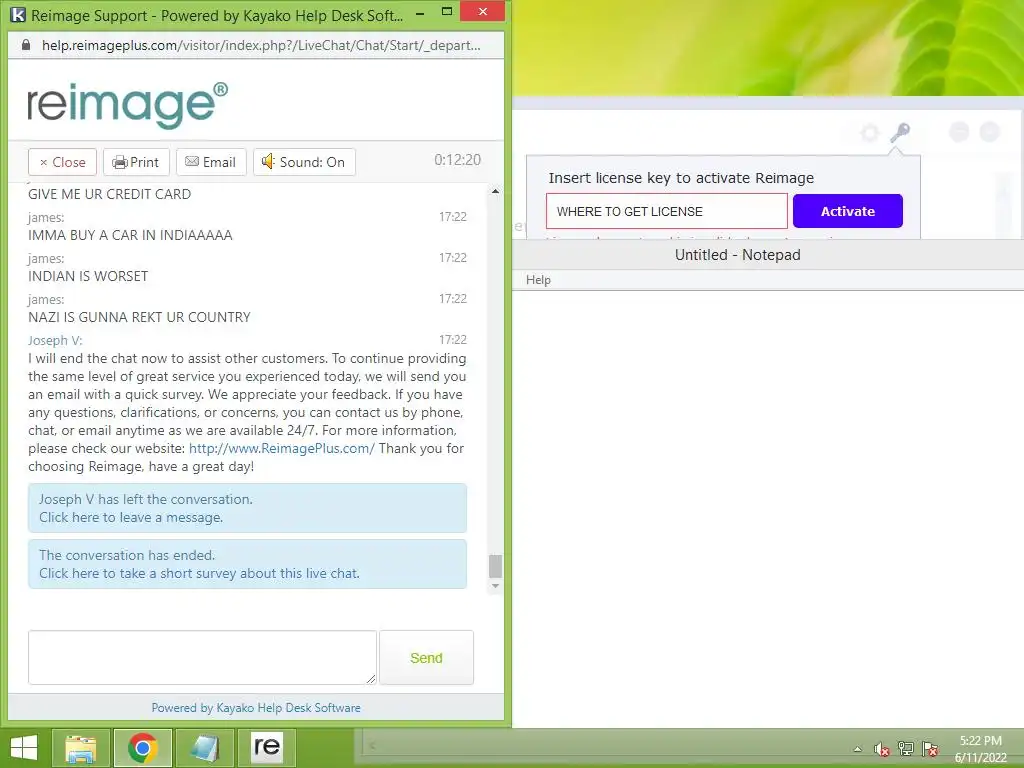Click the key icon in Reimage window

[900, 133]
